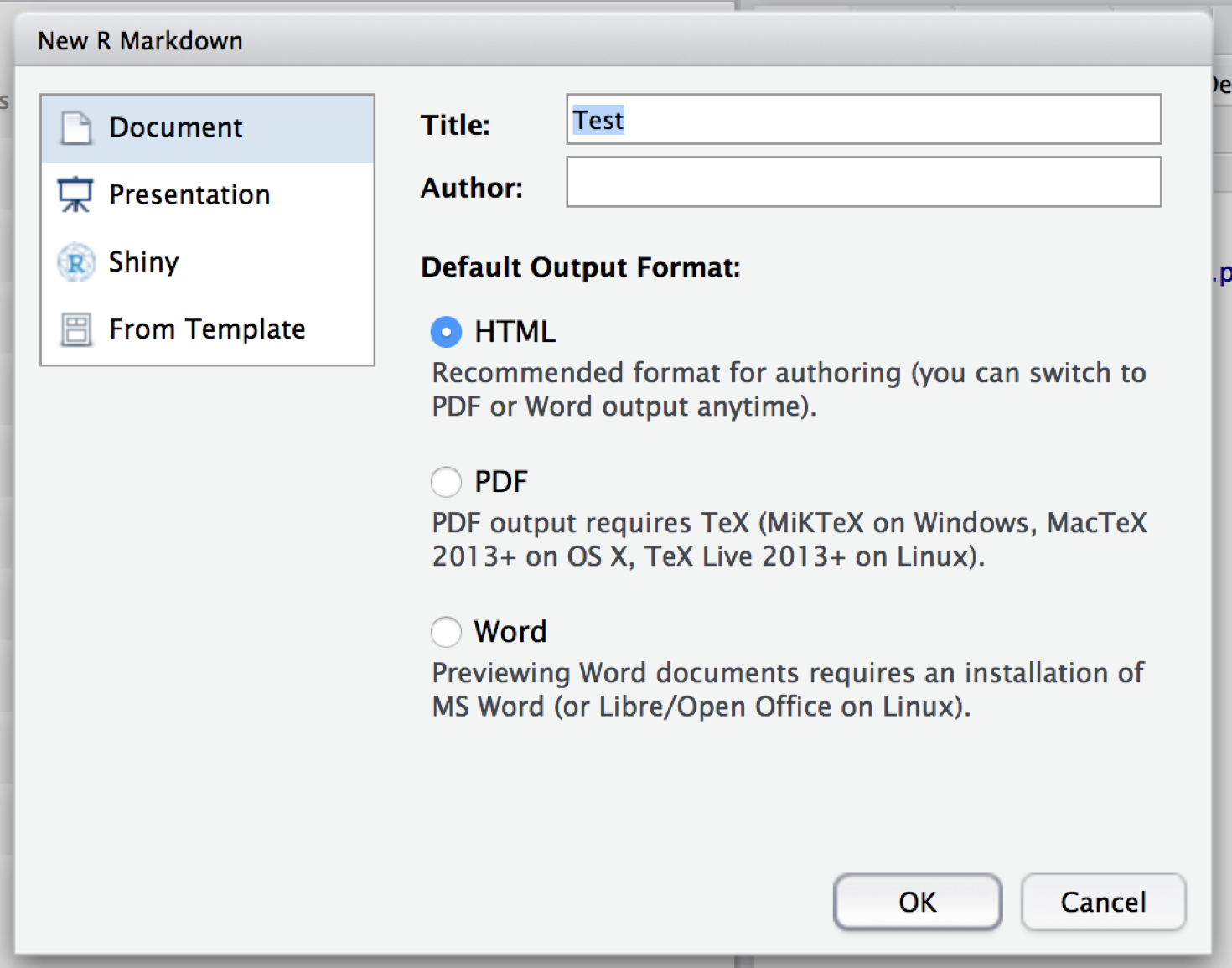
Task: Choose the PDF radio button
Action: click(x=446, y=482)
